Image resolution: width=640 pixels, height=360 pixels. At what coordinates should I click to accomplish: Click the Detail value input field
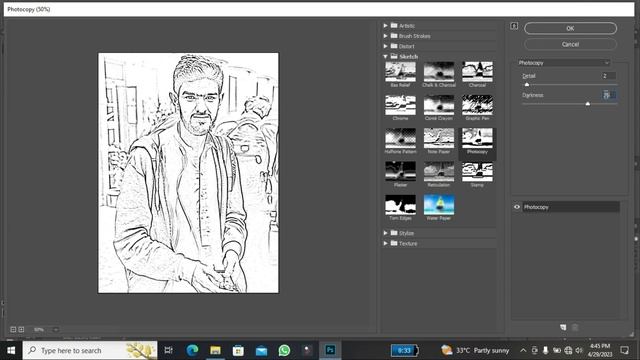[x=609, y=76]
